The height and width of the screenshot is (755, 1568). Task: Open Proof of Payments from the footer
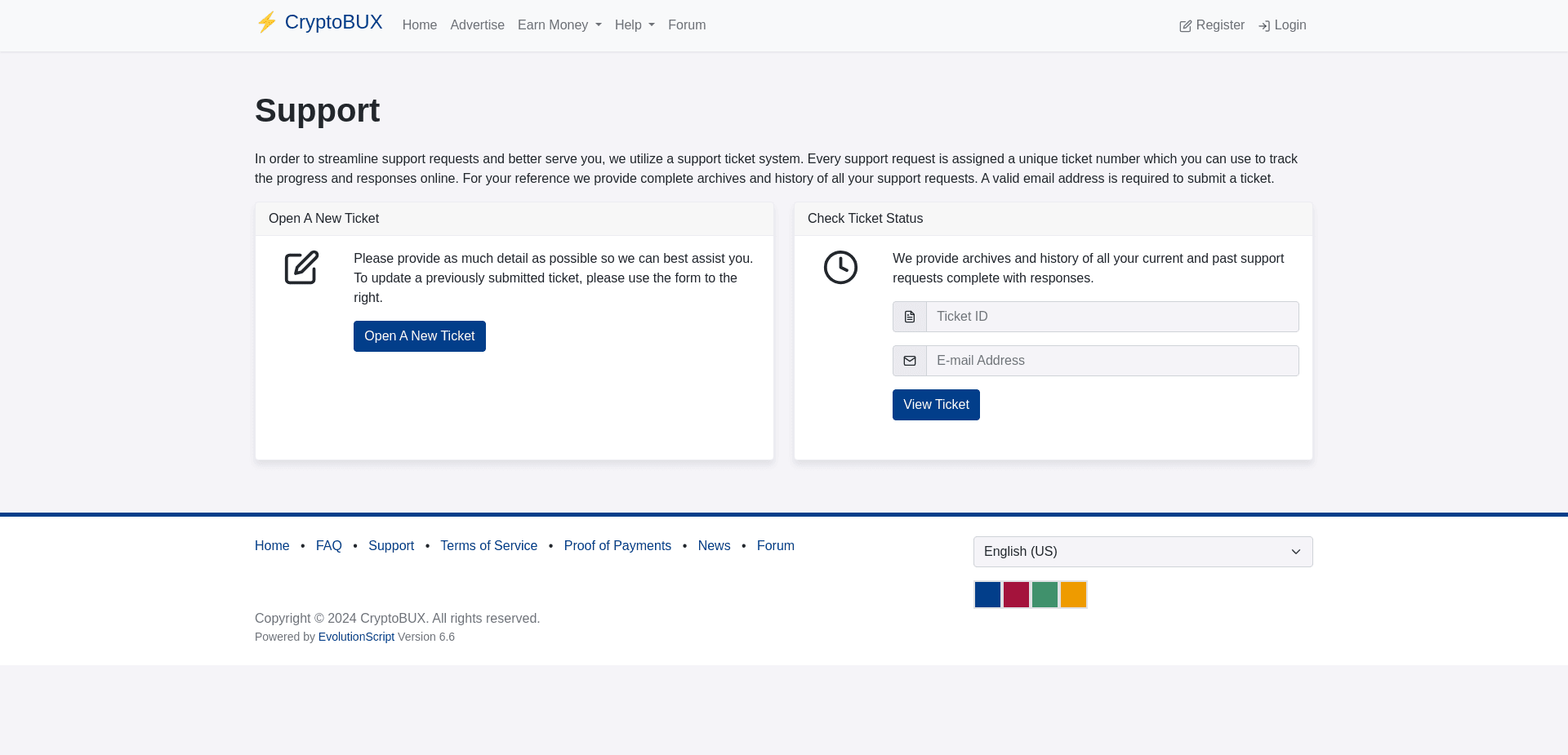click(617, 545)
